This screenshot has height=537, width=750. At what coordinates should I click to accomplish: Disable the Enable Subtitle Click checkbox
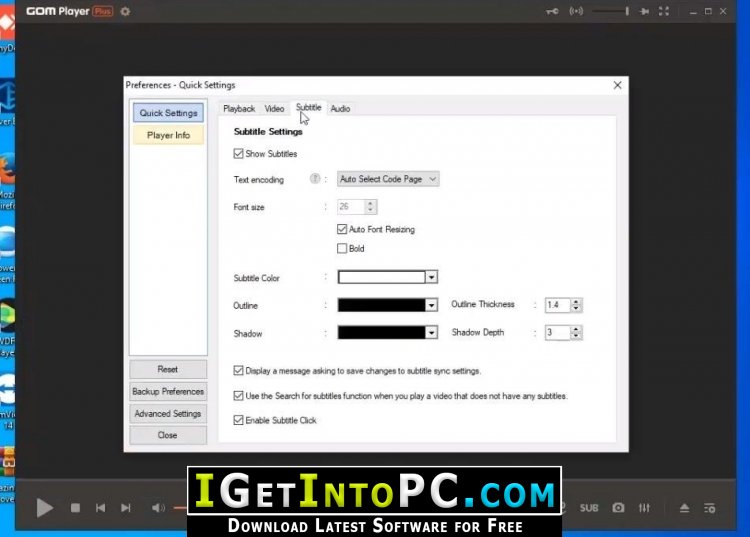click(x=238, y=420)
